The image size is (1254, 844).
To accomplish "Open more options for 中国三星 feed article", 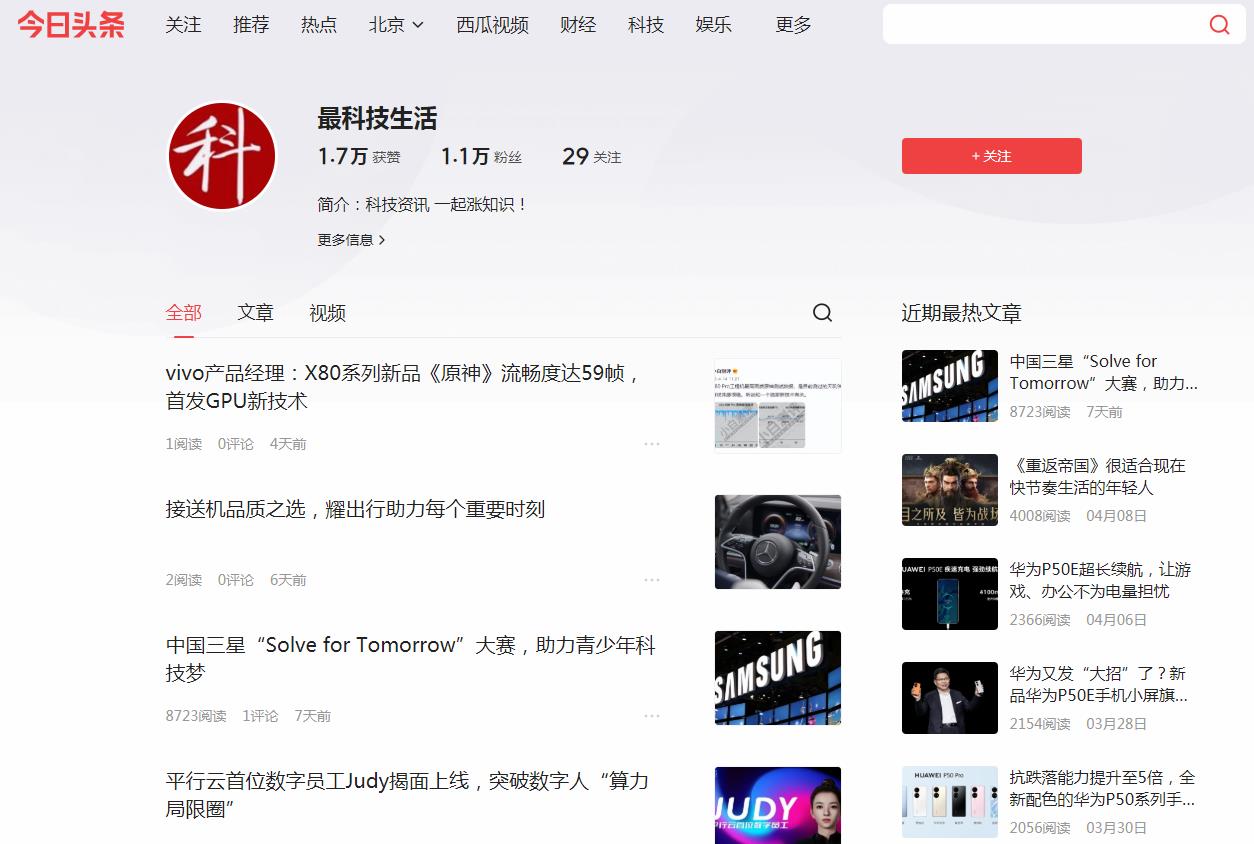I will (x=652, y=715).
